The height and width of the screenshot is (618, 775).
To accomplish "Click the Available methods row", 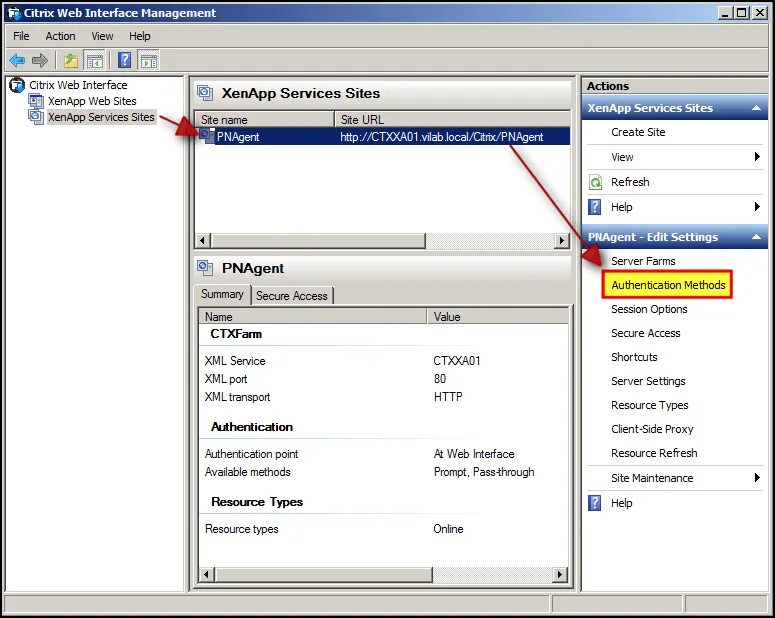I will point(384,472).
